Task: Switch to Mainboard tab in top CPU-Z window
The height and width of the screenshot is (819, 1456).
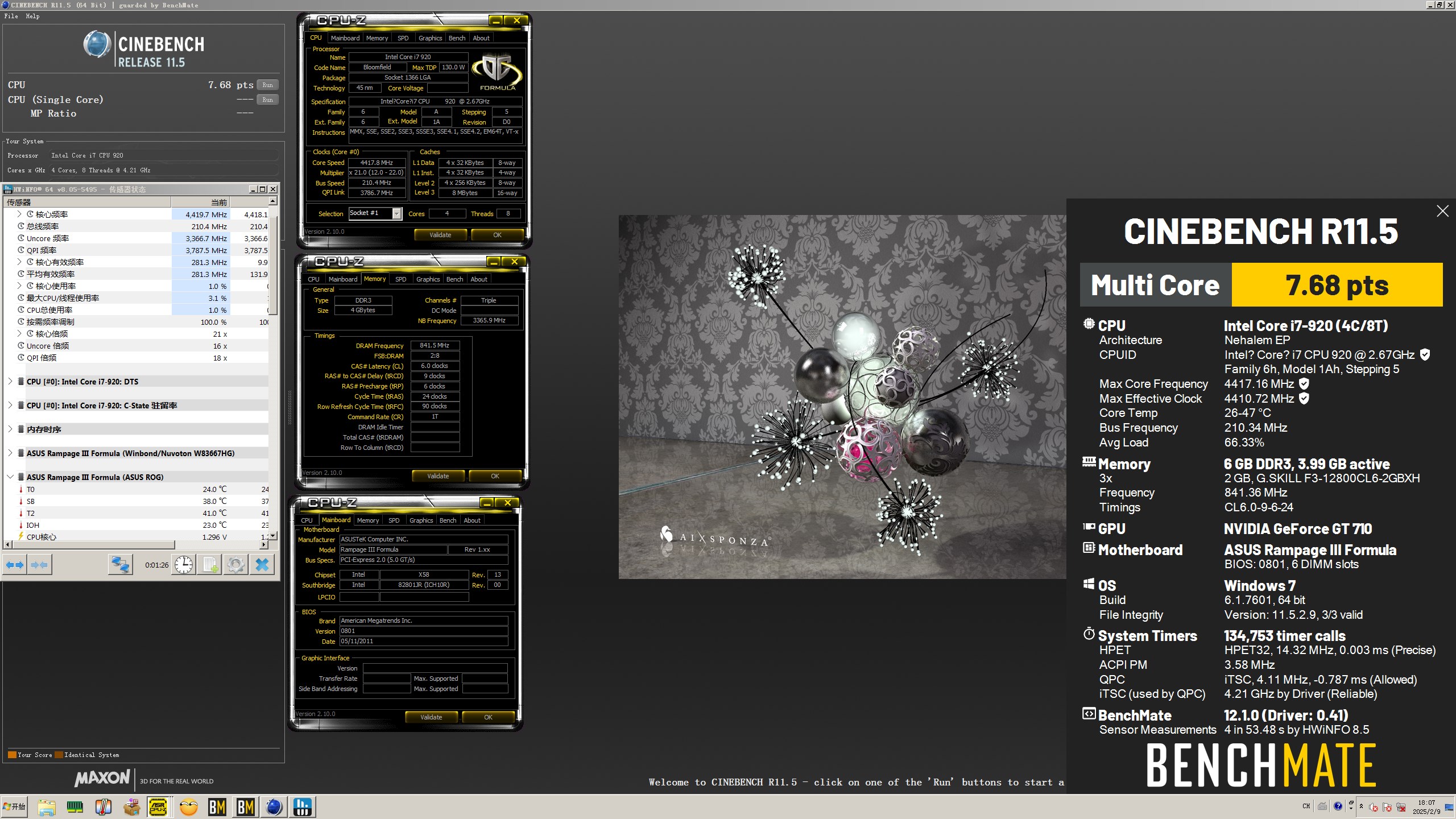Action: point(345,38)
